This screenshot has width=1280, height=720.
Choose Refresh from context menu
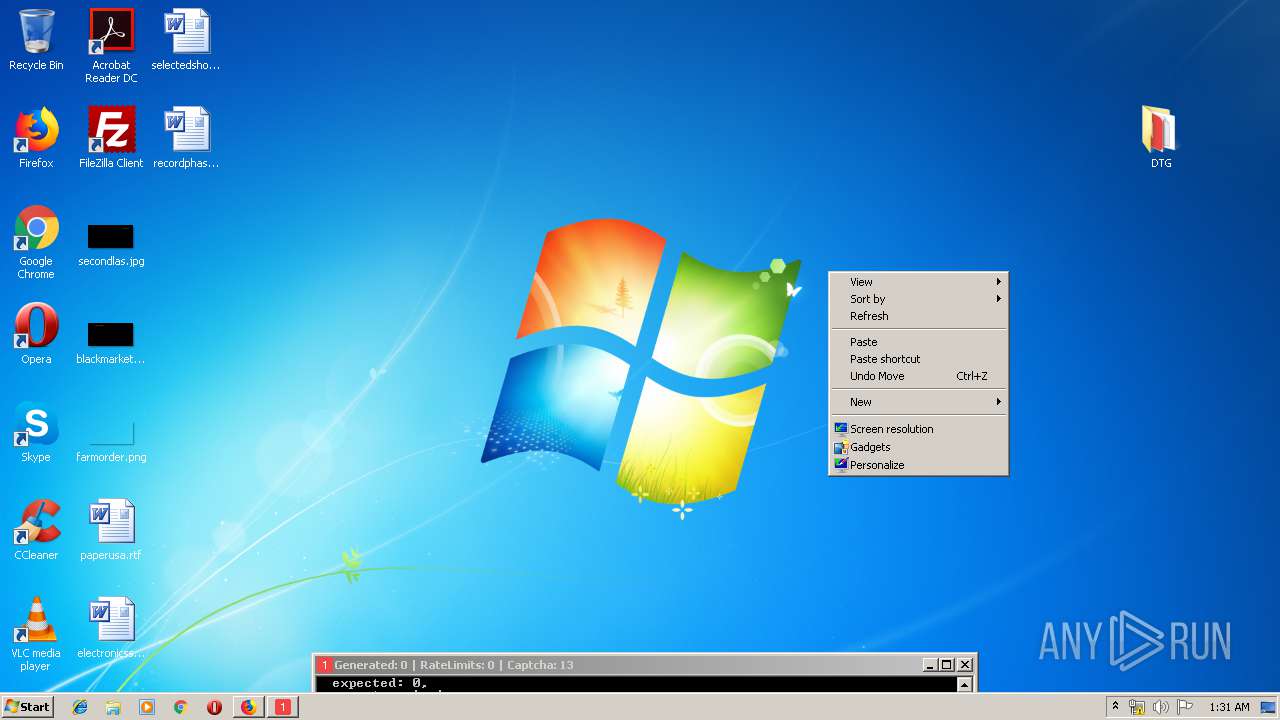click(919, 316)
